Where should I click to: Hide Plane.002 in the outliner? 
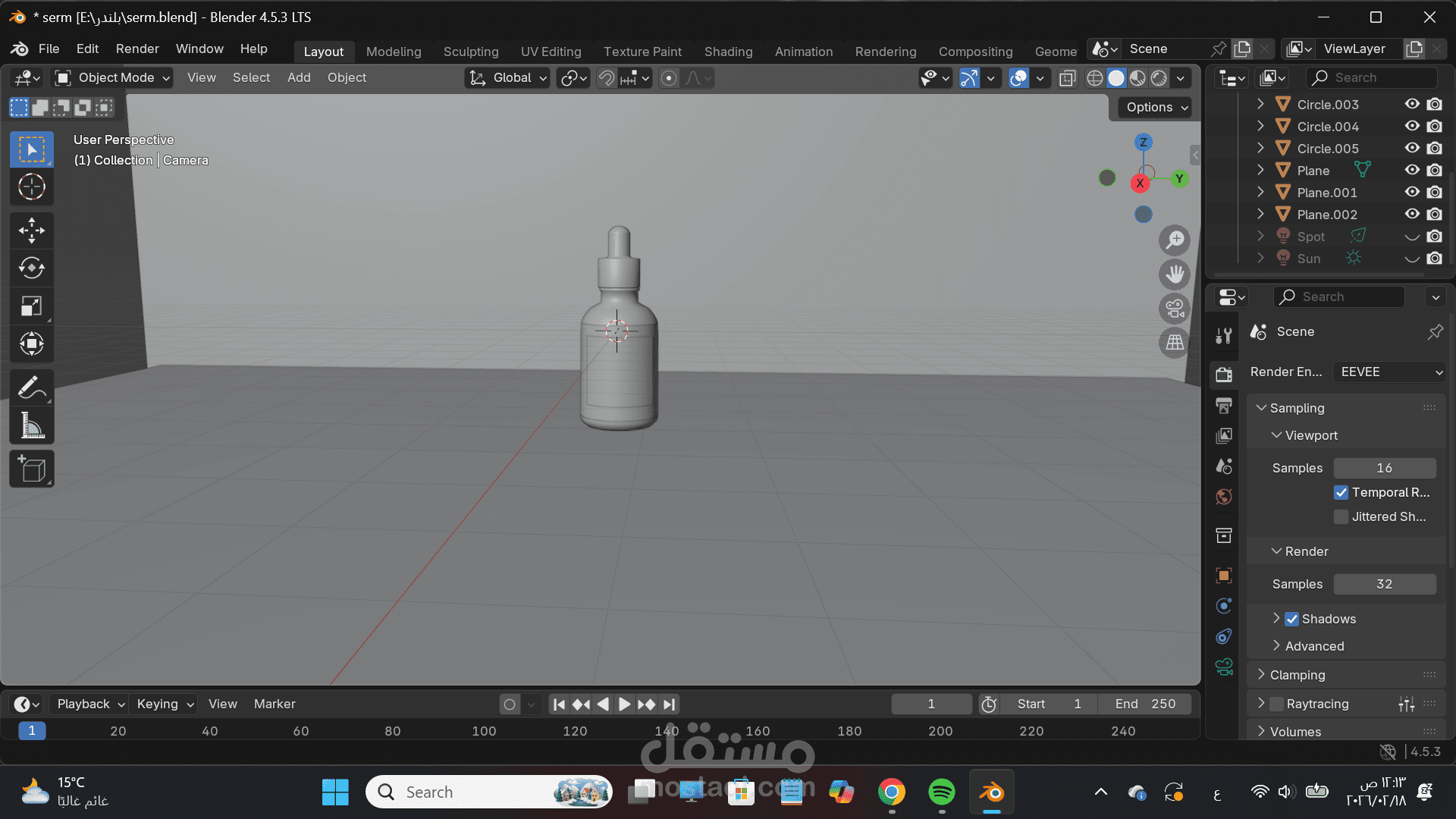1412,215
